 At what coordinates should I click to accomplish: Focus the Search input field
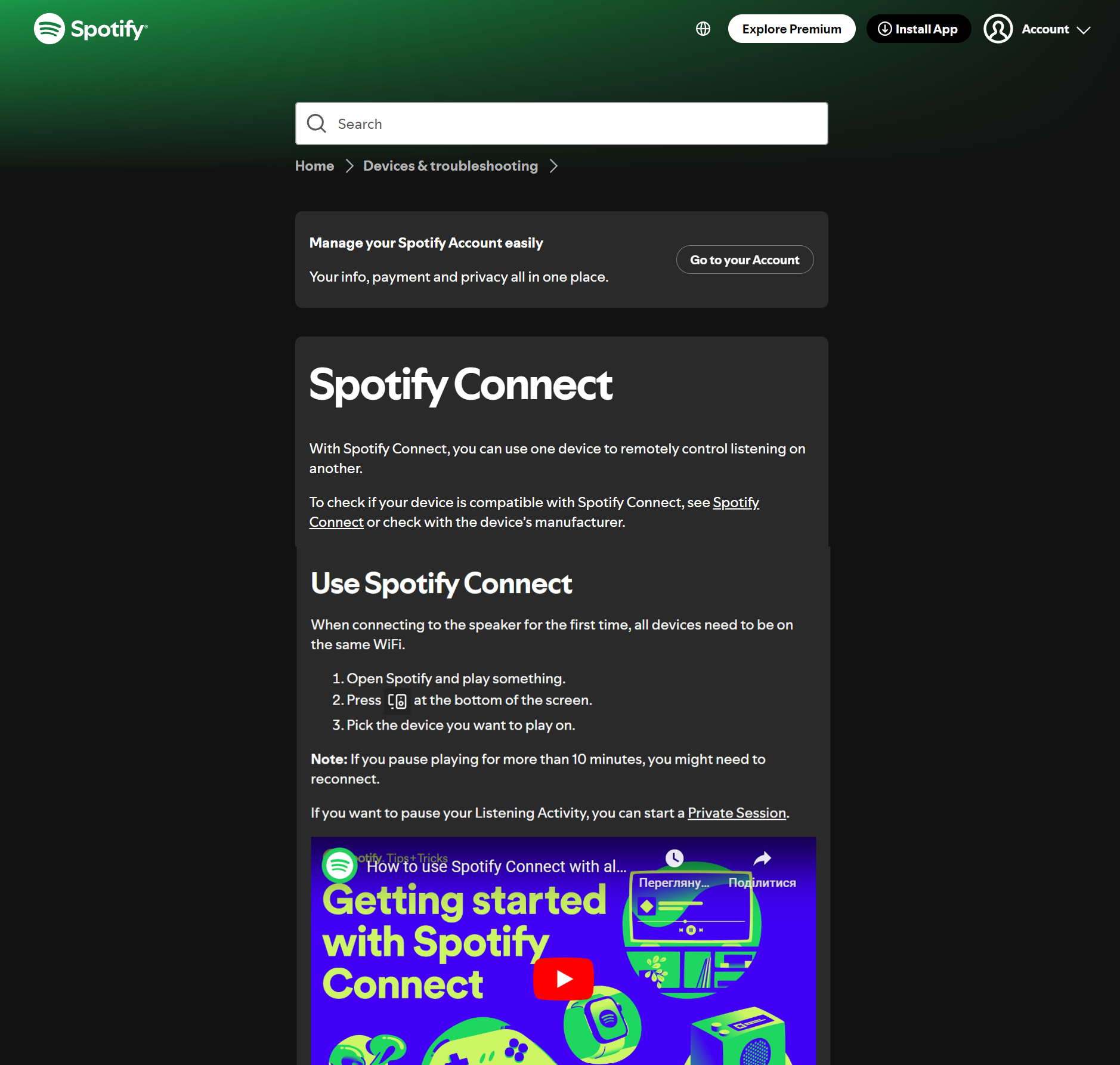(573, 124)
